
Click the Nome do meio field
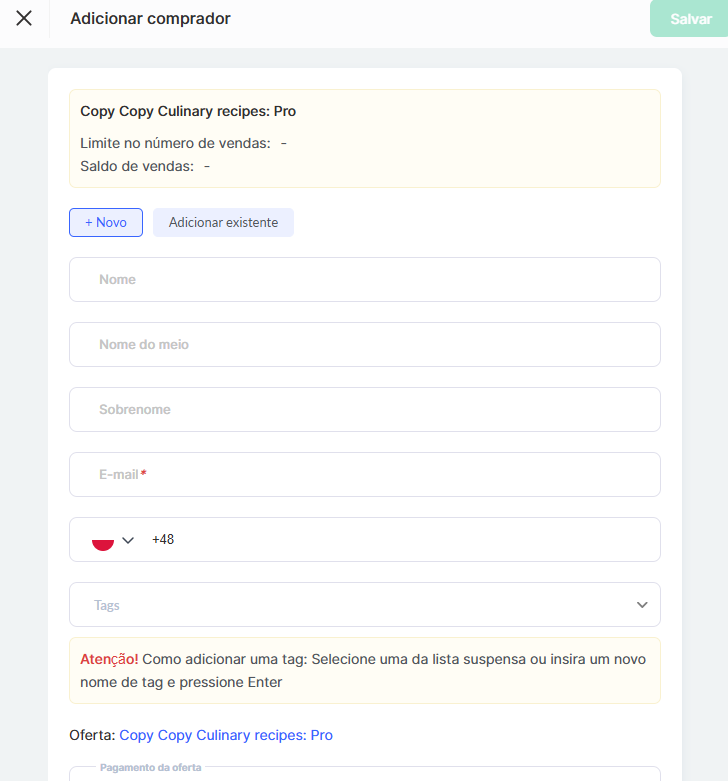coord(364,345)
